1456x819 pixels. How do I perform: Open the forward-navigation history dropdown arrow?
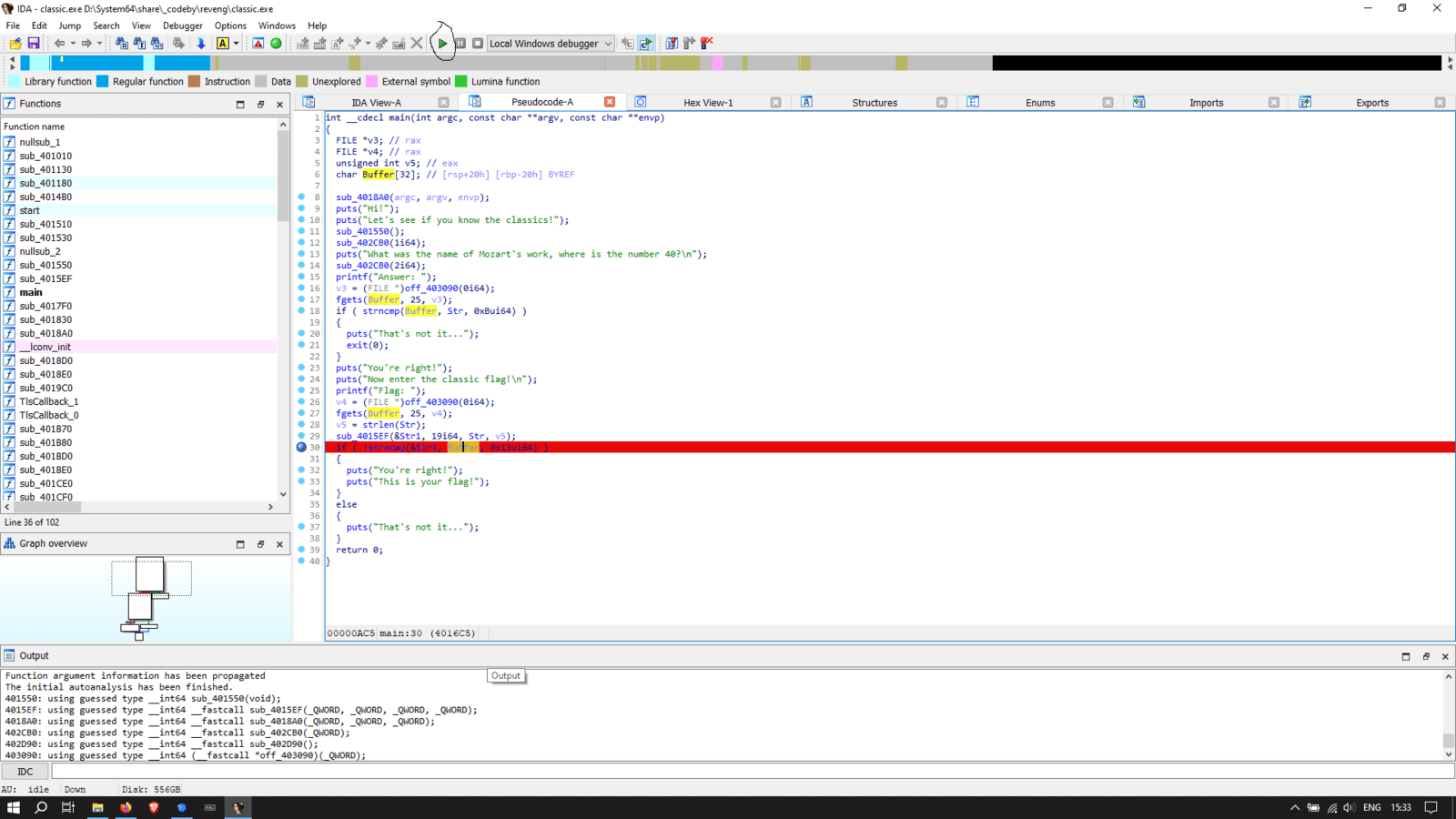[99, 44]
